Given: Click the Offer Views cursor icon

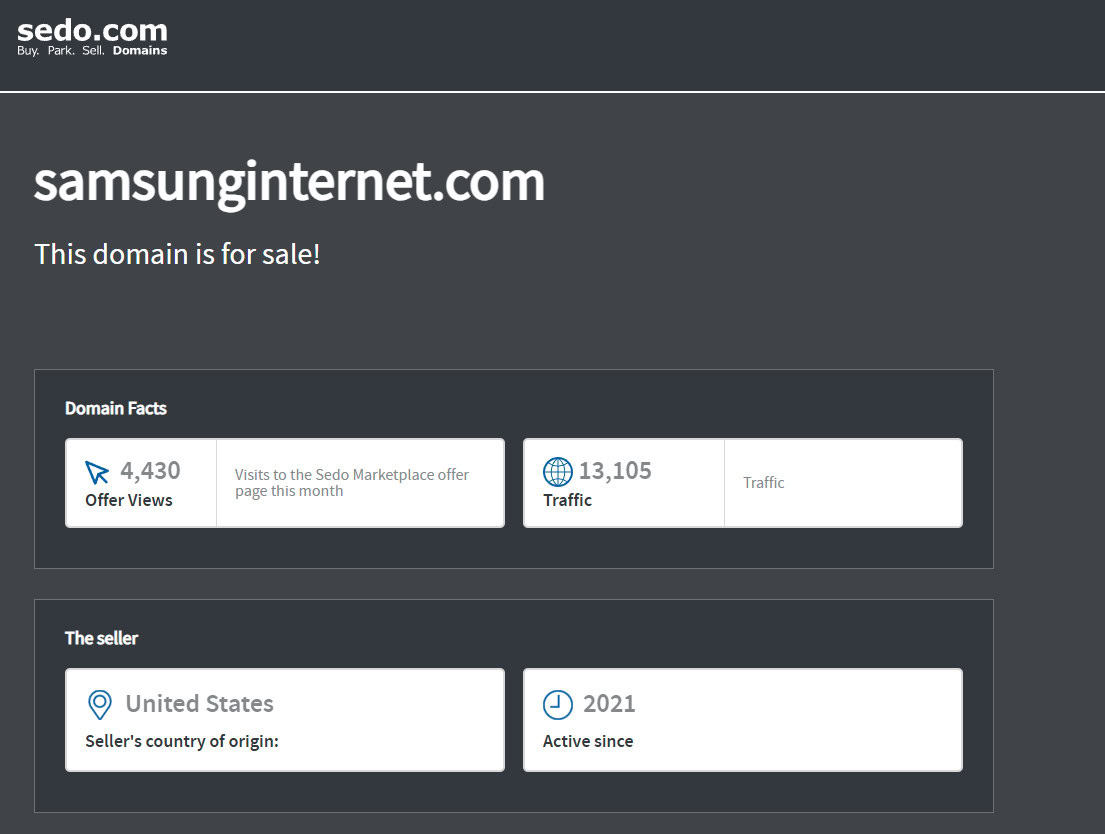Looking at the screenshot, I should coord(97,472).
